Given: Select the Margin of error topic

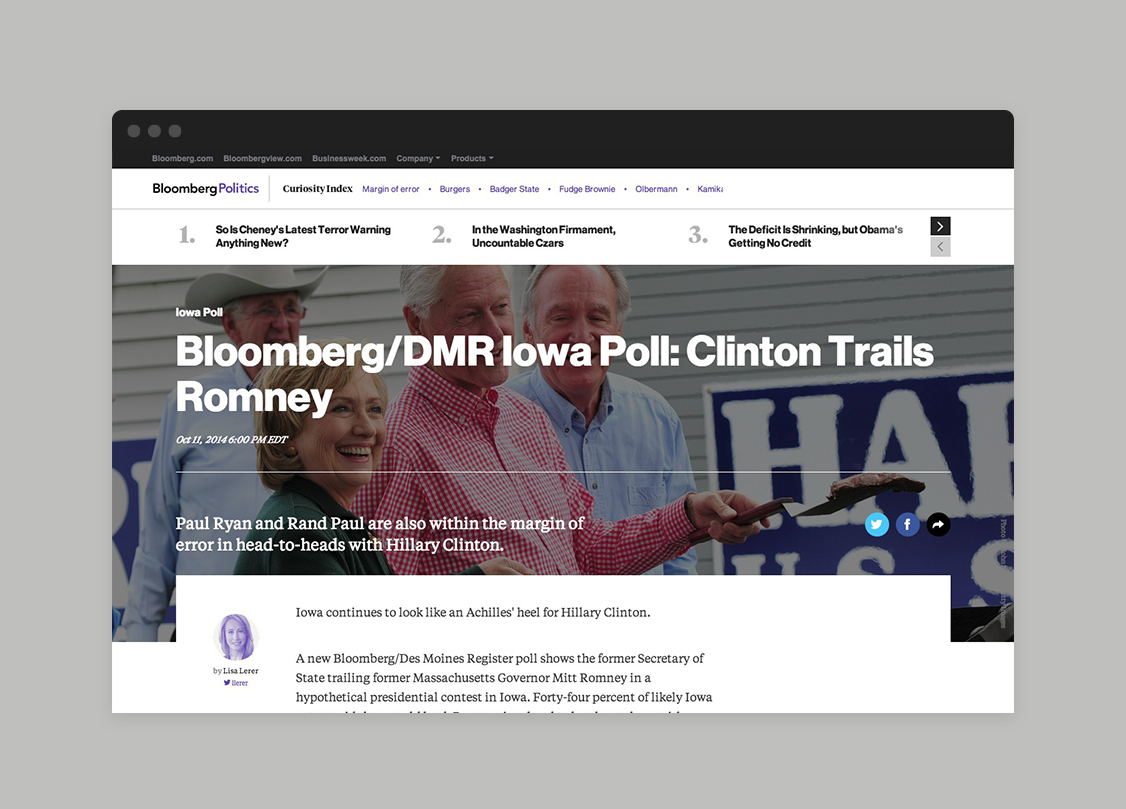Looking at the screenshot, I should tap(391, 189).
